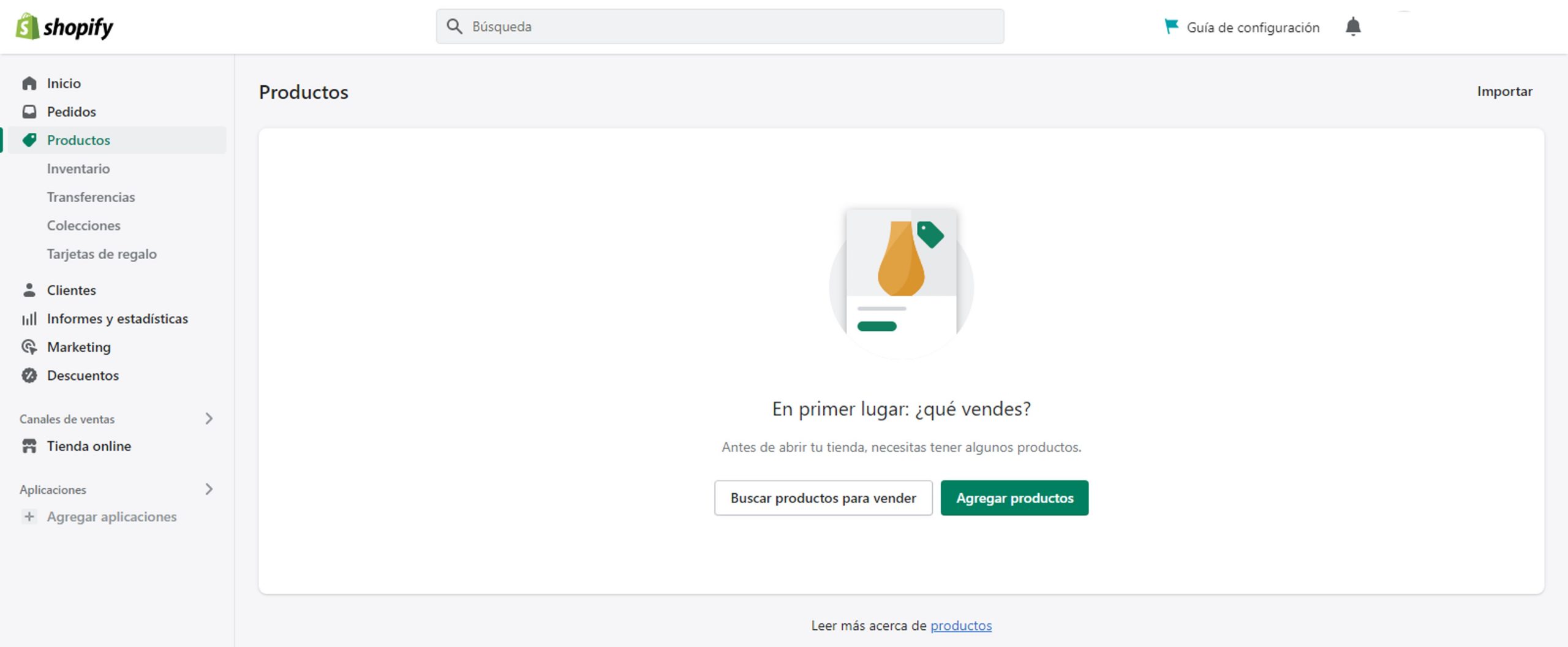Click the Tienda online store icon
Image resolution: width=1568 pixels, height=647 pixels.
[29, 445]
